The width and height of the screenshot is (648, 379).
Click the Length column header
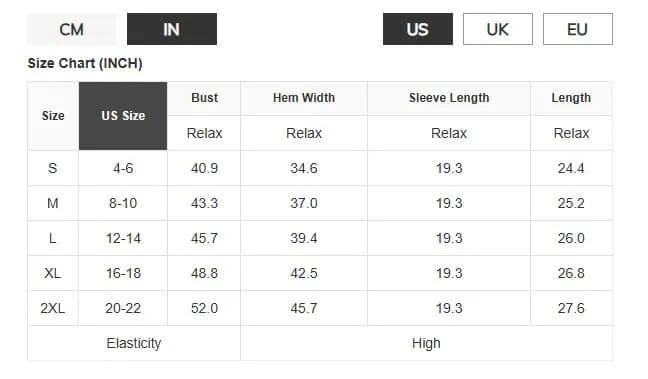pos(571,98)
